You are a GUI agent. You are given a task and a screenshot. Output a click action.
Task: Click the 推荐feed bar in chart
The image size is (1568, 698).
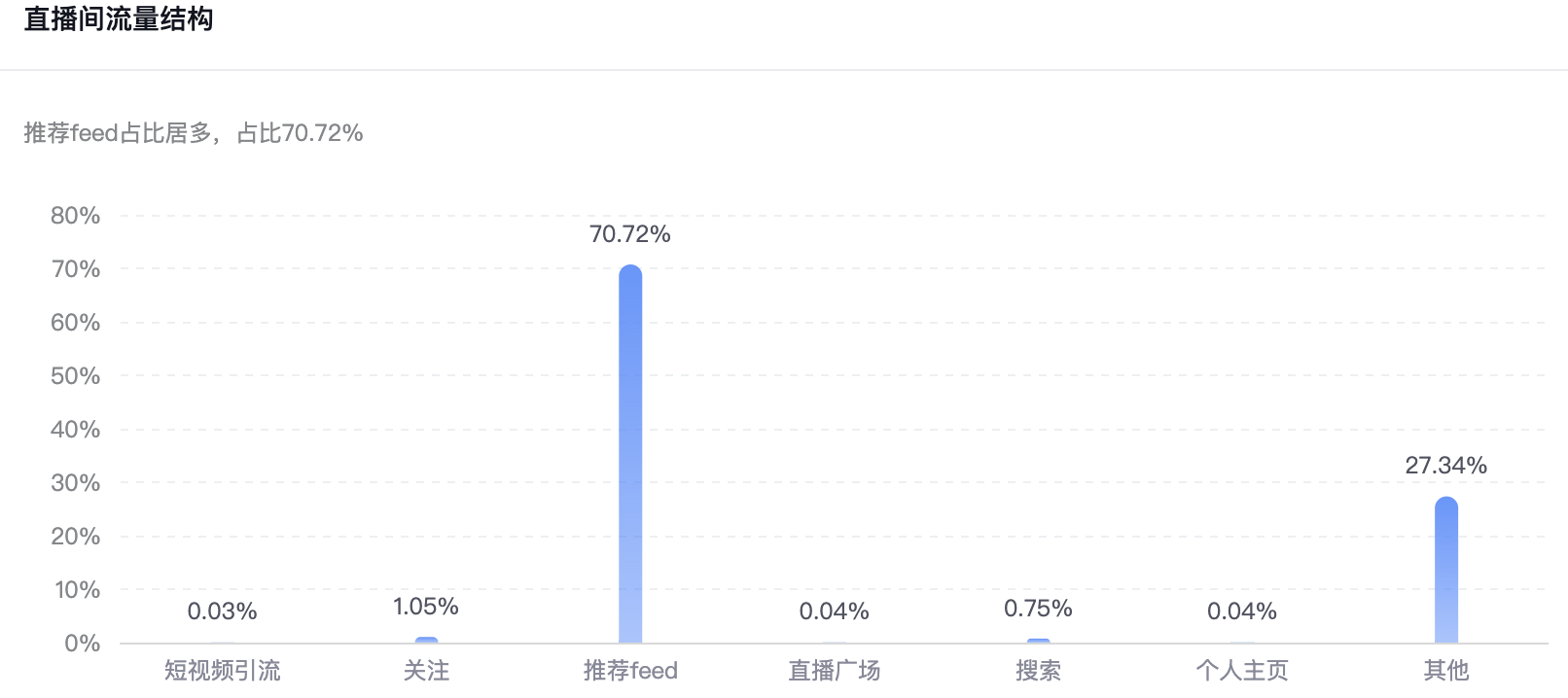[x=630, y=454]
